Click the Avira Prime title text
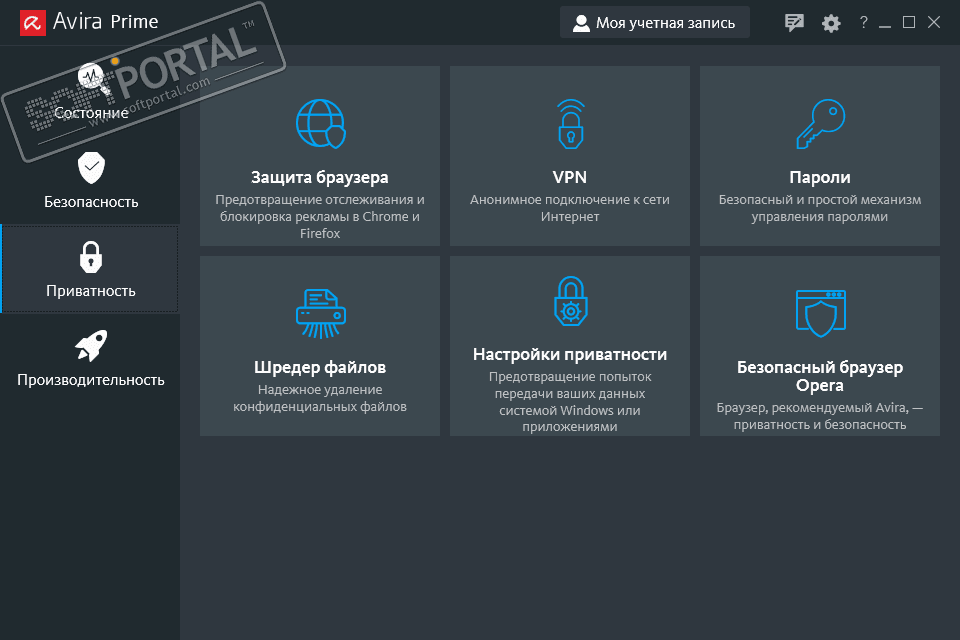This screenshot has width=960, height=640. click(x=105, y=21)
